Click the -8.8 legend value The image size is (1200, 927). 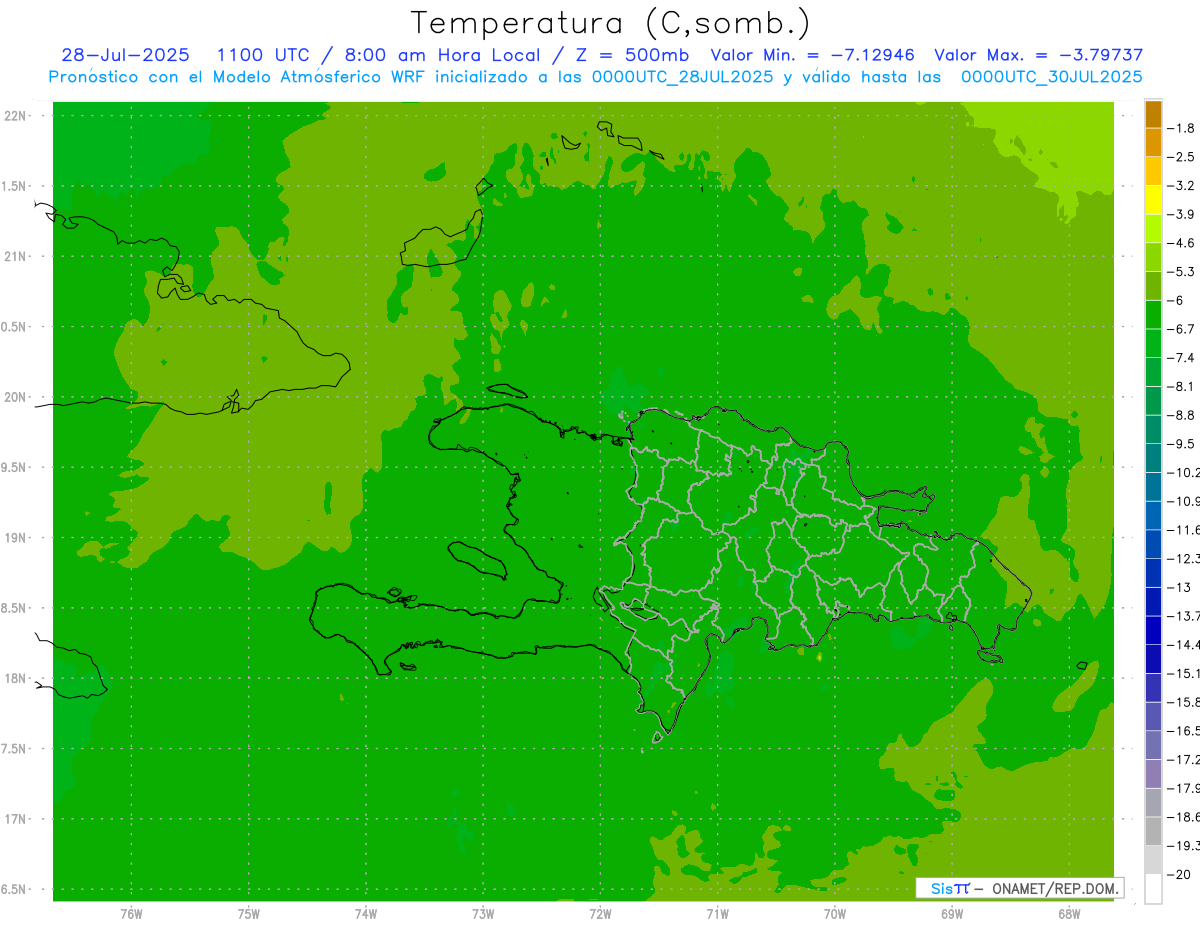[x=1181, y=415]
